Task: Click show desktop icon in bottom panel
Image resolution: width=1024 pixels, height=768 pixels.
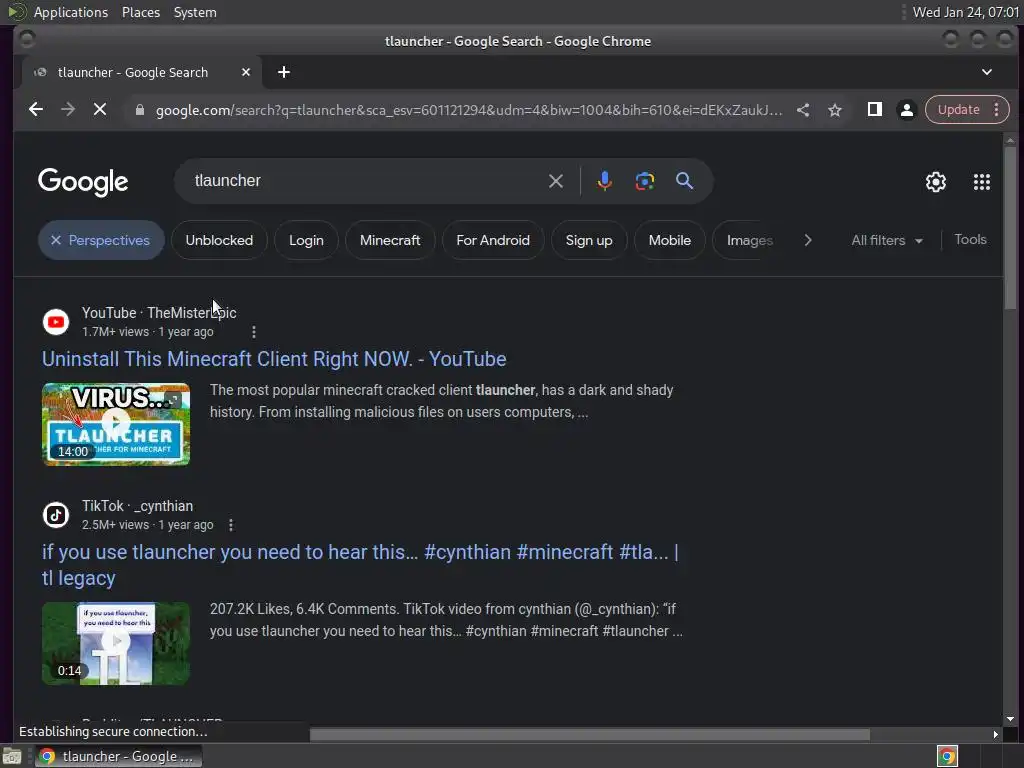Action: [x=12, y=756]
